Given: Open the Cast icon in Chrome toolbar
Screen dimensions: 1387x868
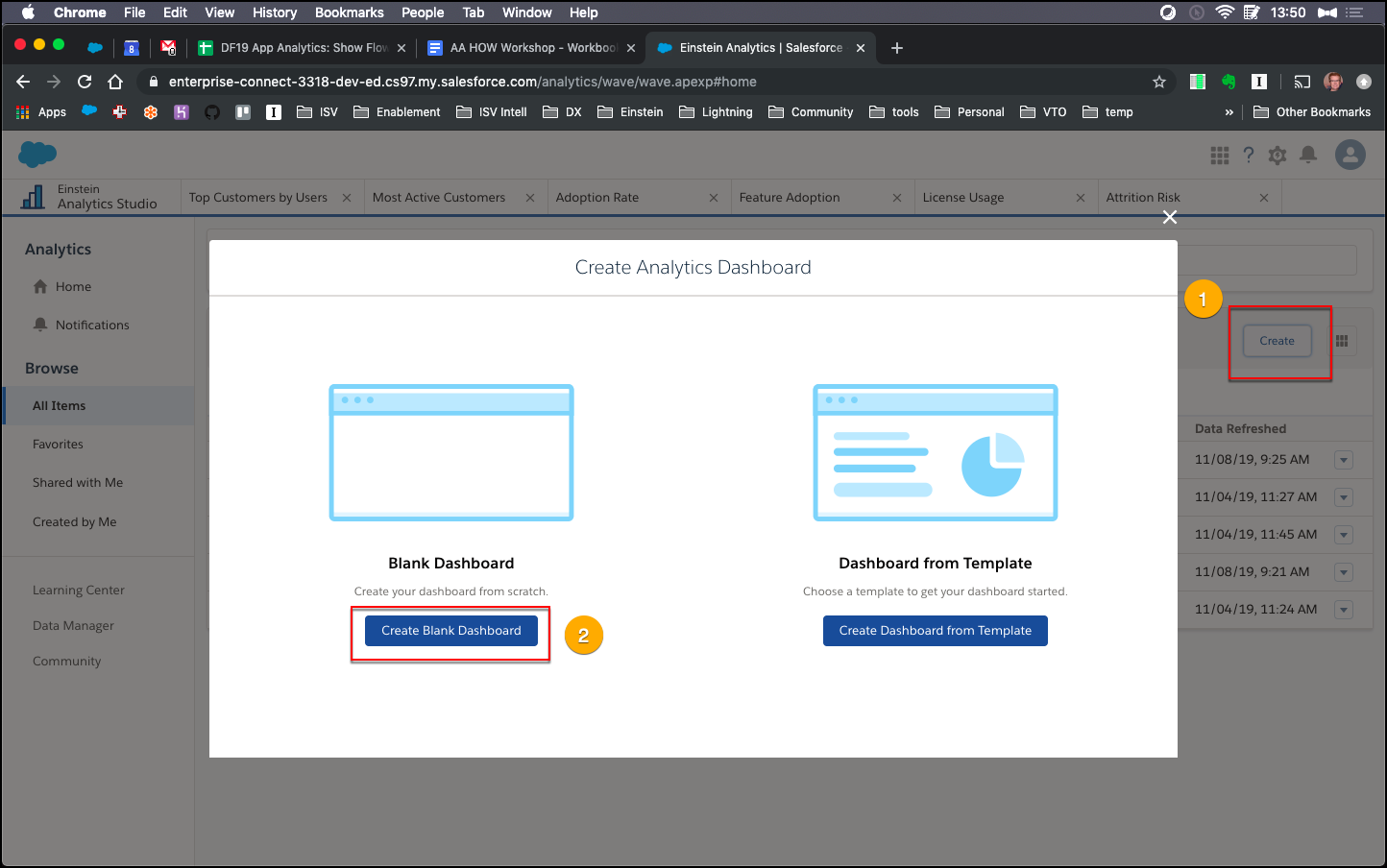Looking at the screenshot, I should click(x=1302, y=82).
